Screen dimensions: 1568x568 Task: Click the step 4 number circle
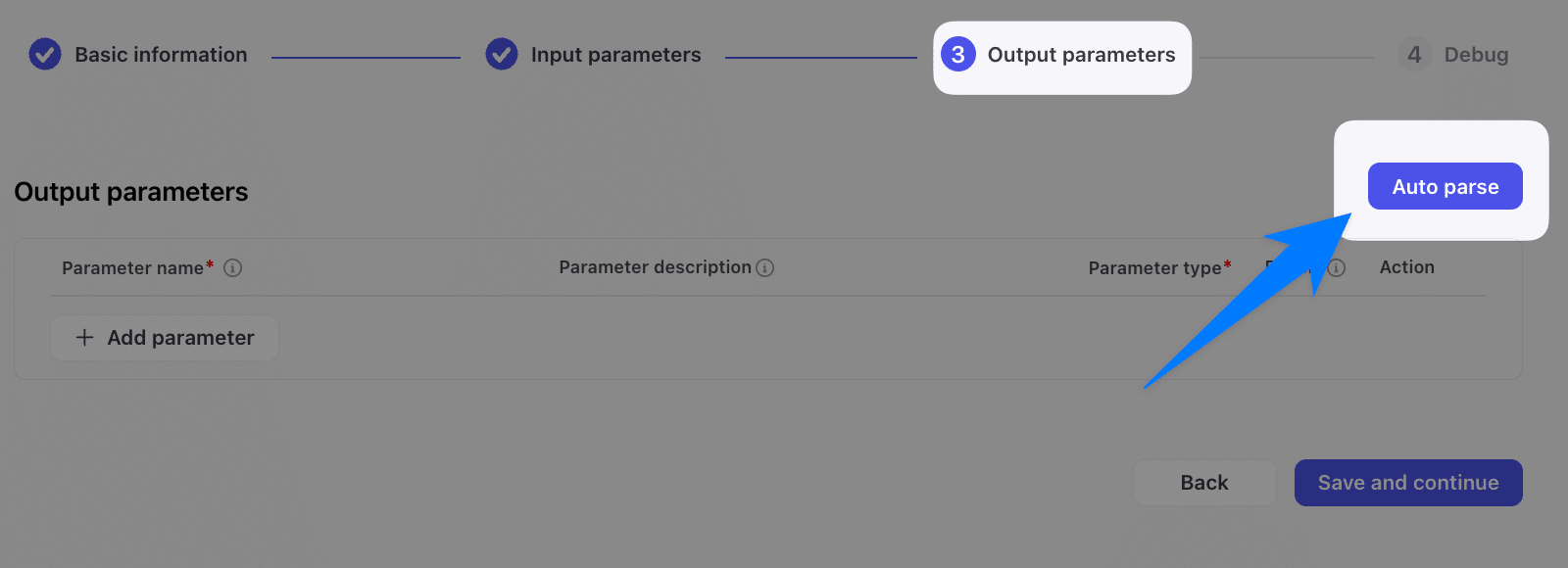pos(1414,55)
